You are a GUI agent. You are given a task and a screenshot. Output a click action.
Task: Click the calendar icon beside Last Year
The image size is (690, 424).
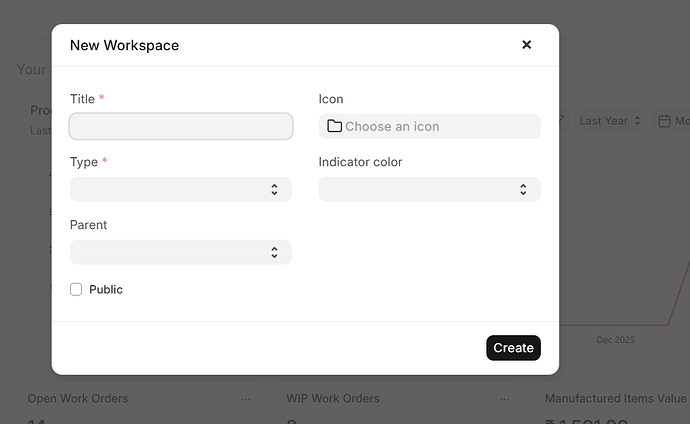click(x=664, y=121)
